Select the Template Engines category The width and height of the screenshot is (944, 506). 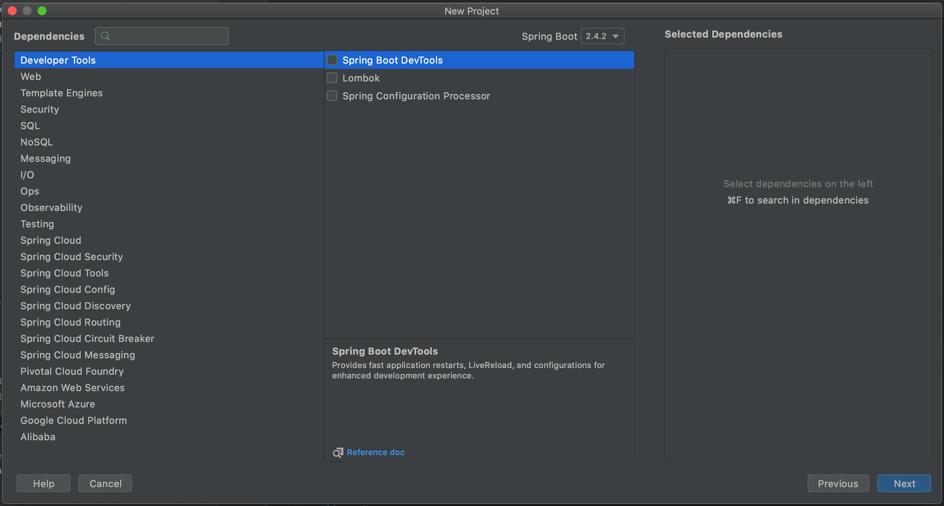(62, 93)
